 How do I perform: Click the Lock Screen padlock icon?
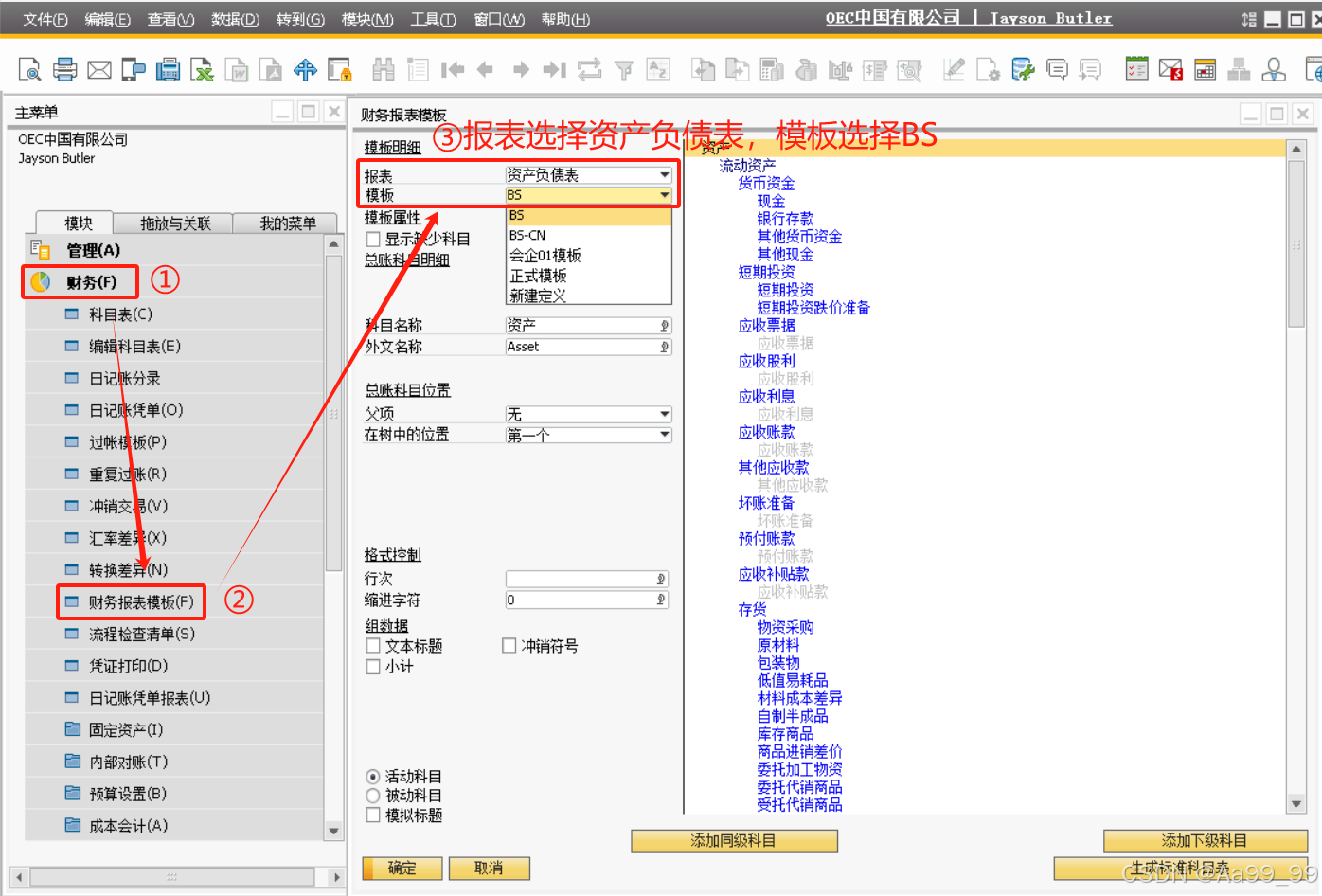(339, 68)
